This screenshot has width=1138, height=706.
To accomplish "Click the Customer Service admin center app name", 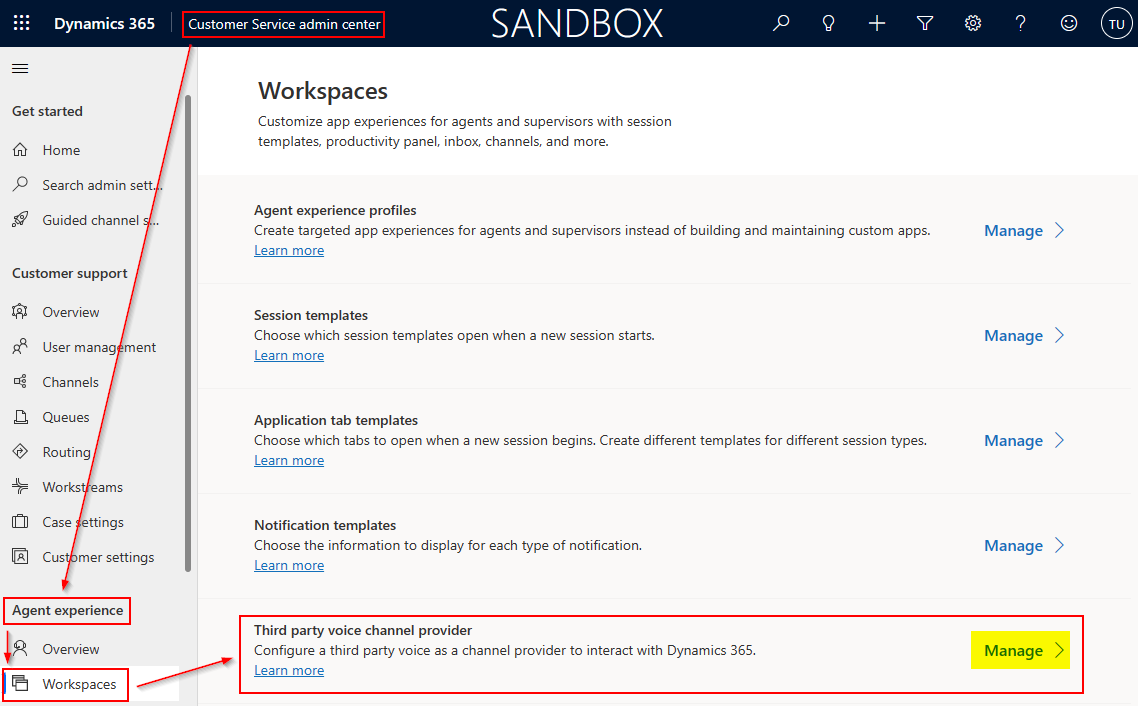I will [284, 24].
